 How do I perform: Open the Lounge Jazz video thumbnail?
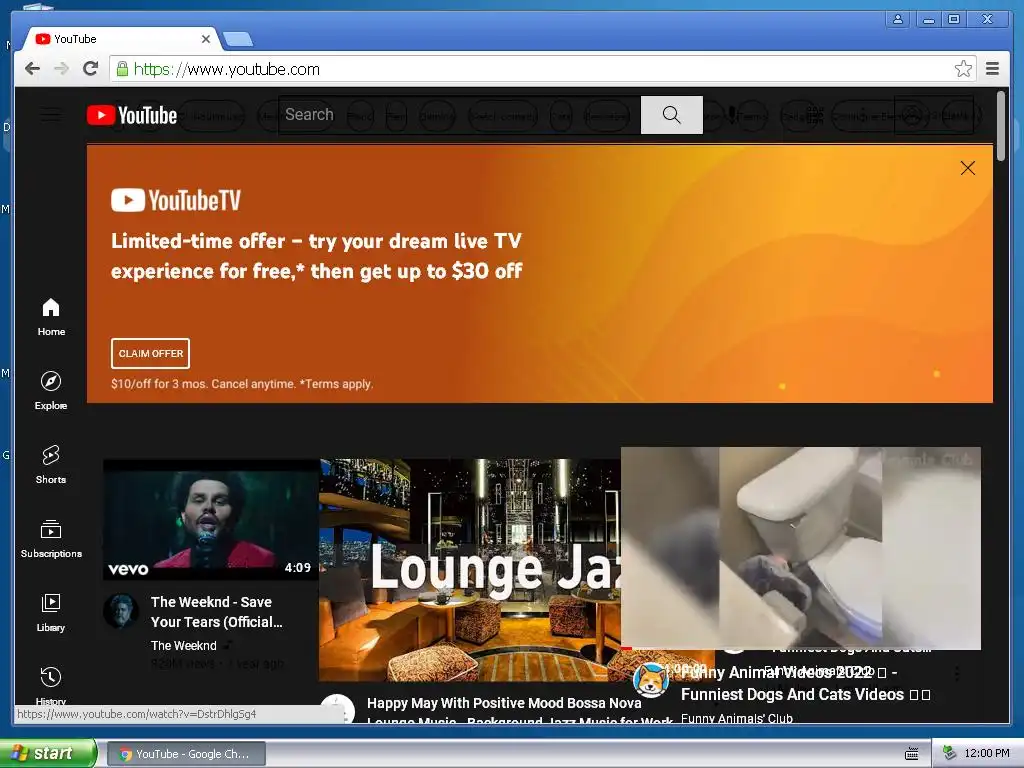pyautogui.click(x=469, y=570)
